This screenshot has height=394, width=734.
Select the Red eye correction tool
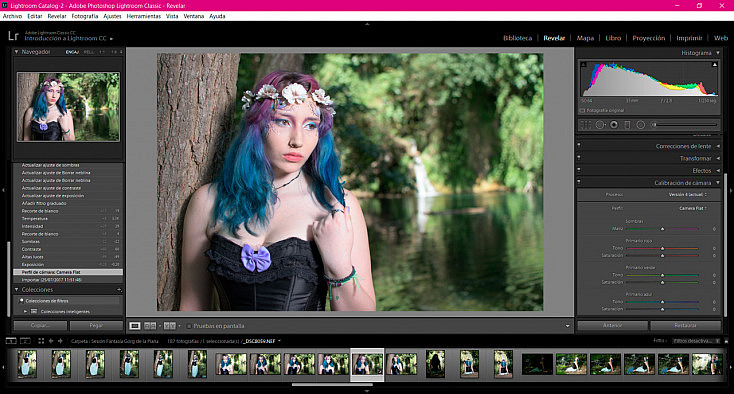614,125
